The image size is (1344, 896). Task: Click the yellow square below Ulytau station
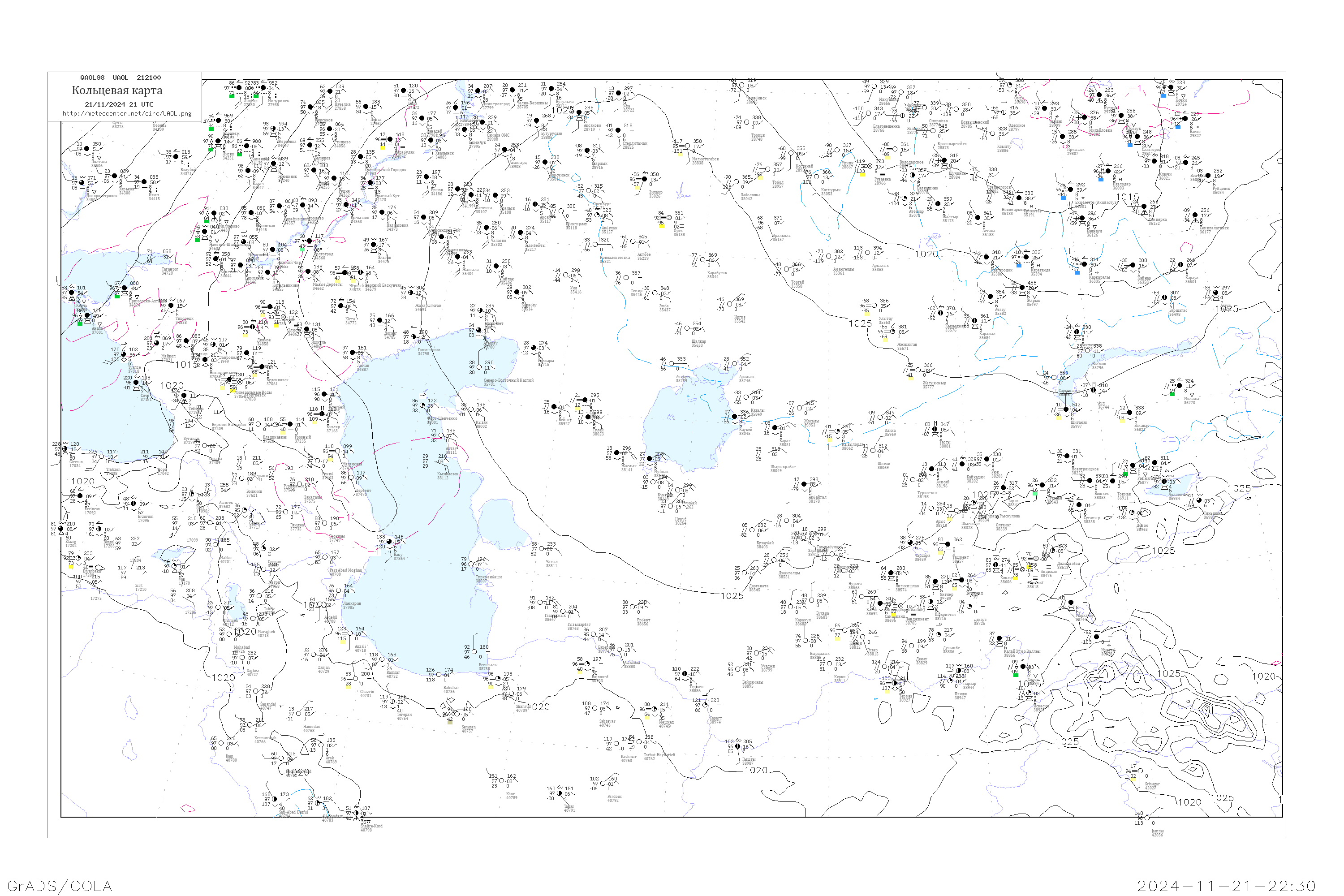[x=867, y=314]
